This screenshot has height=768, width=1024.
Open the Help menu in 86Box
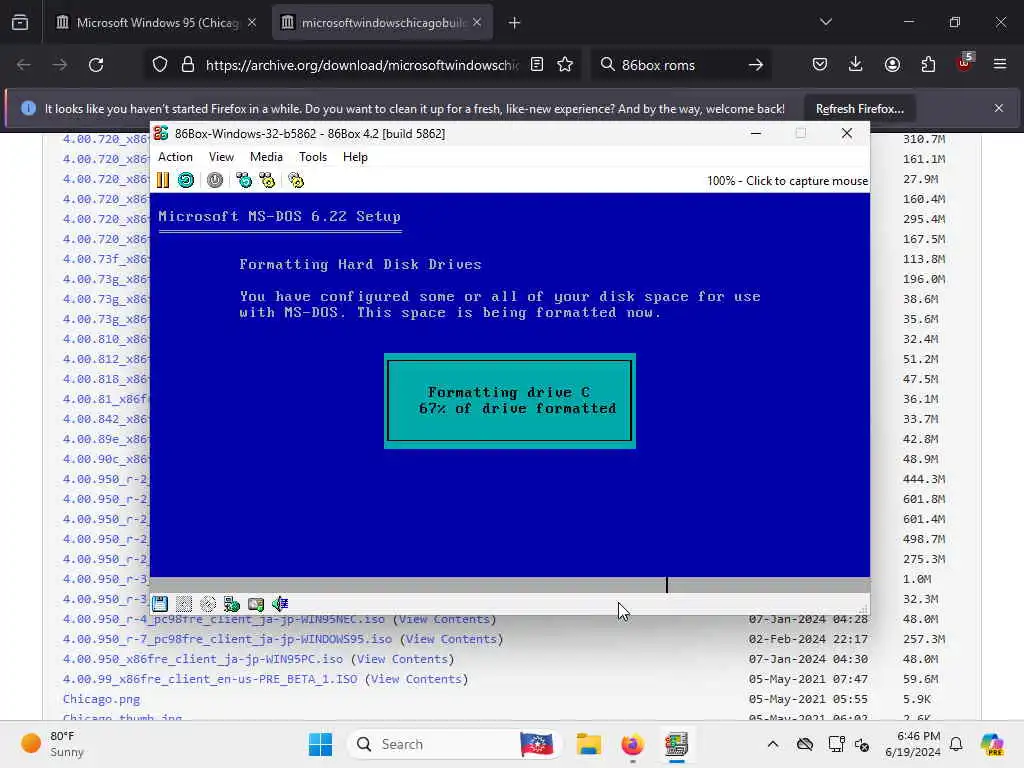click(x=355, y=157)
